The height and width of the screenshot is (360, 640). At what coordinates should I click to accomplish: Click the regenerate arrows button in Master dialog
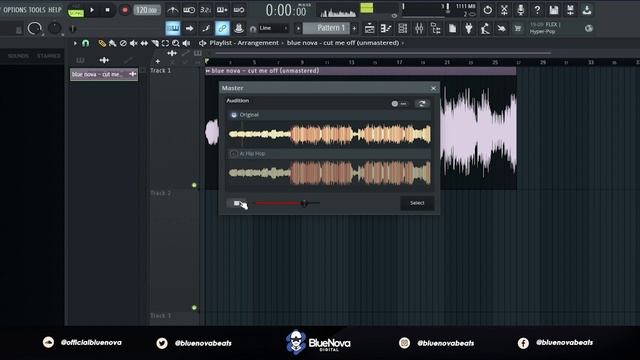(422, 104)
